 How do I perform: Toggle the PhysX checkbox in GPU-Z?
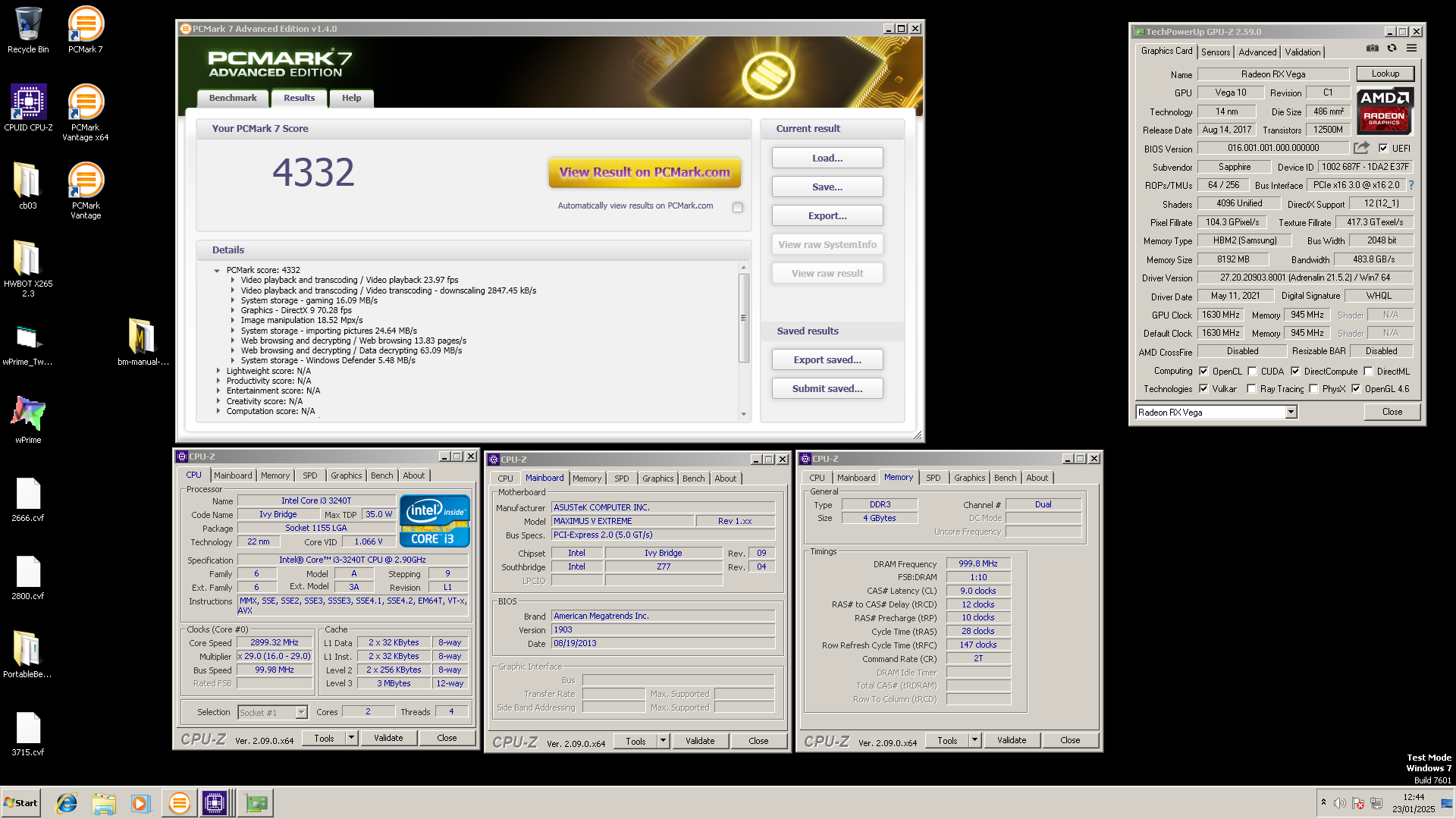pyautogui.click(x=1313, y=389)
